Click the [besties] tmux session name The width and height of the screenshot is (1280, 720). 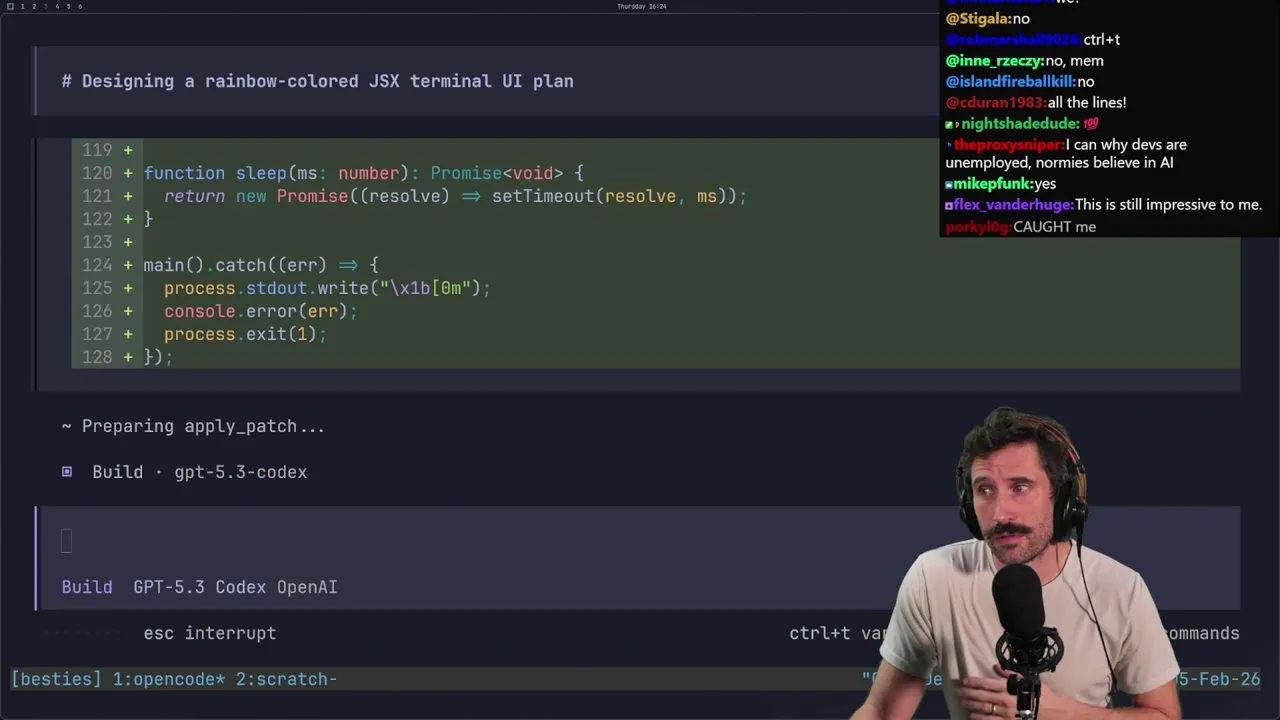click(56, 679)
